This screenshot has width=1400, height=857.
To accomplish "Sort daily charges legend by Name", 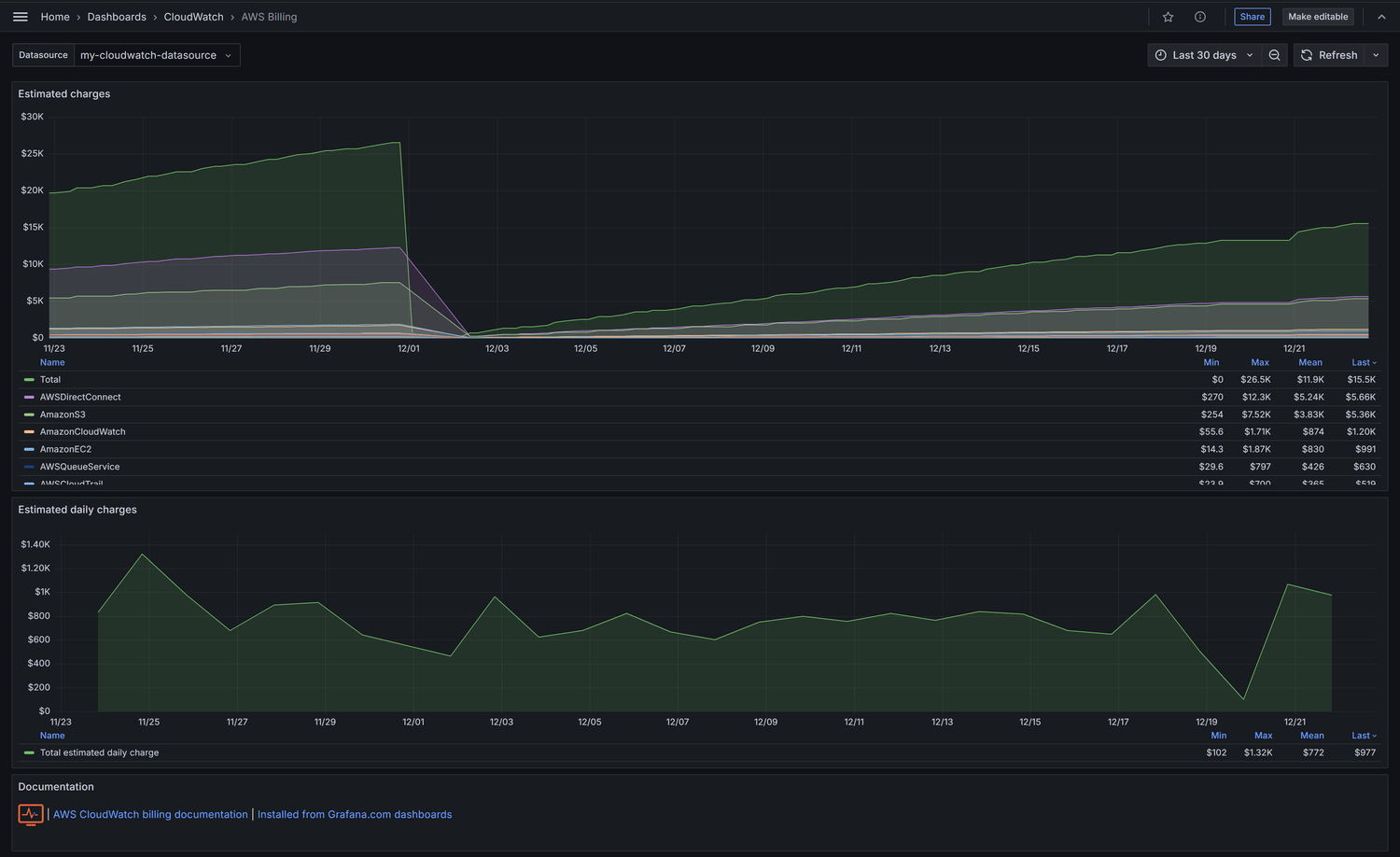I will point(52,736).
